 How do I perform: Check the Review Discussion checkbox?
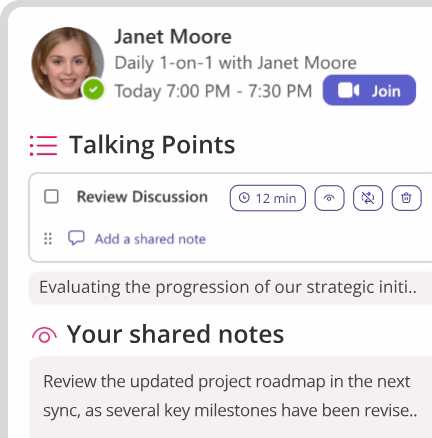pyautogui.click(x=51, y=196)
